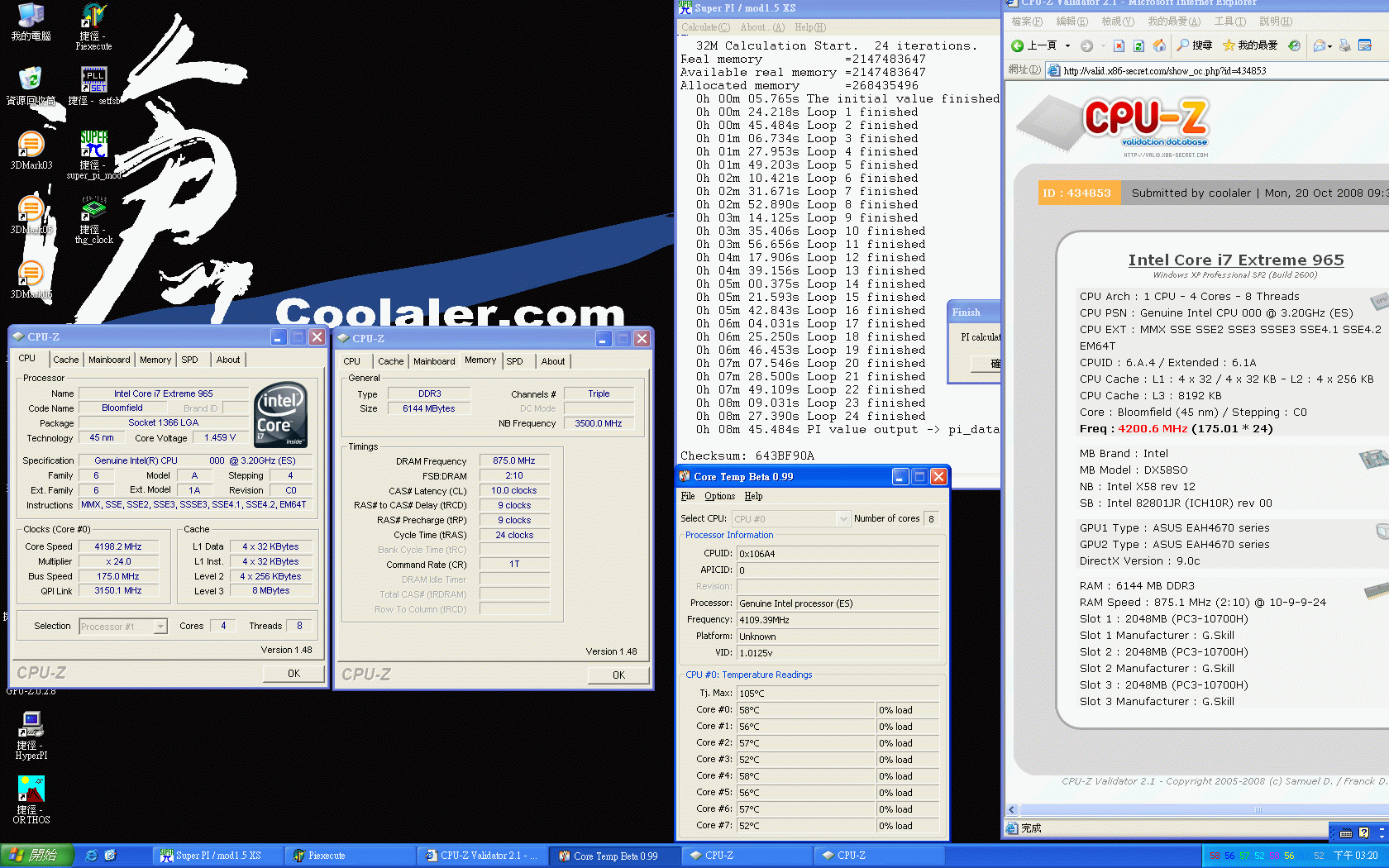
Task: Click the Core Voltage 1.459 V value
Action: 220,438
